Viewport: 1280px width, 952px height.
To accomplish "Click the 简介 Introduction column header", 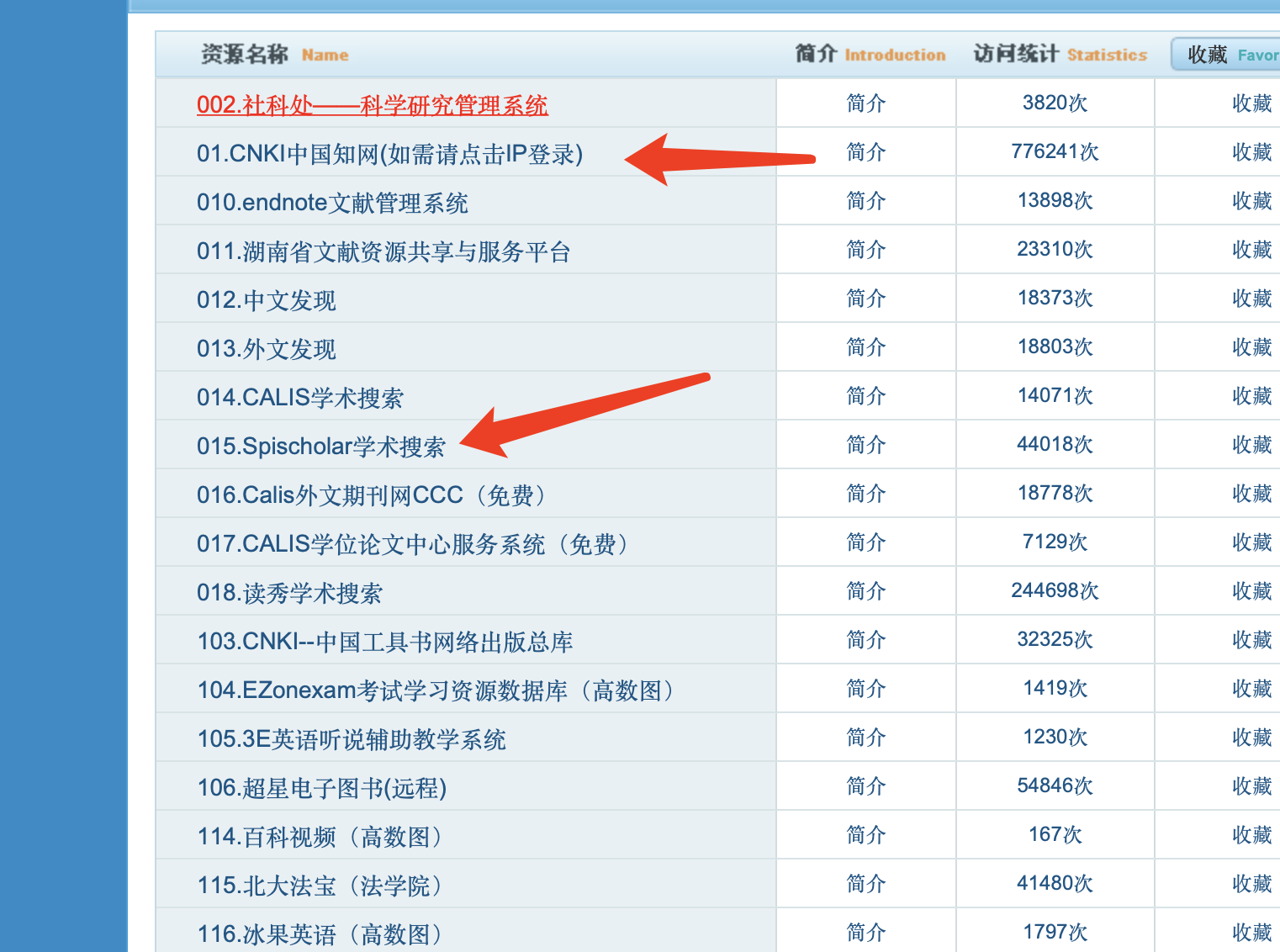I will (x=870, y=55).
